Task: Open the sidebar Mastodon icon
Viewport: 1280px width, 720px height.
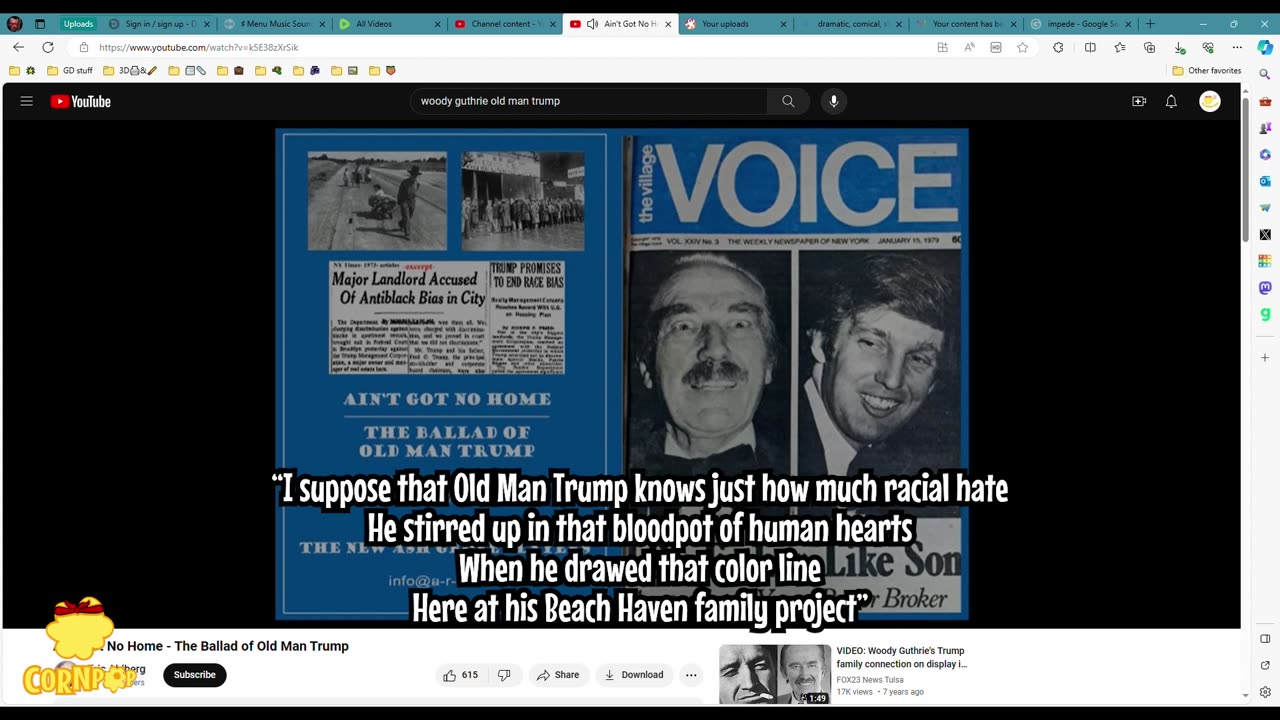Action: [1265, 288]
